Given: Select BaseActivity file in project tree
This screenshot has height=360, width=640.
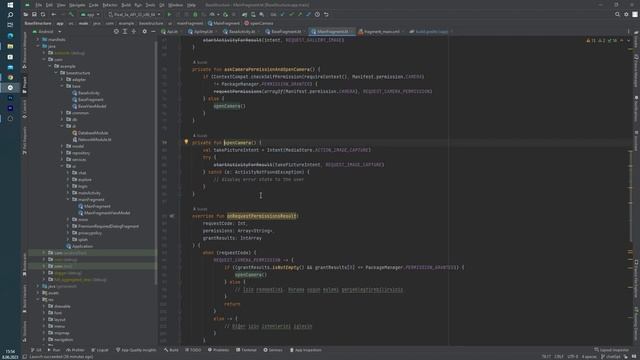Looking at the screenshot, I should 89,93.
